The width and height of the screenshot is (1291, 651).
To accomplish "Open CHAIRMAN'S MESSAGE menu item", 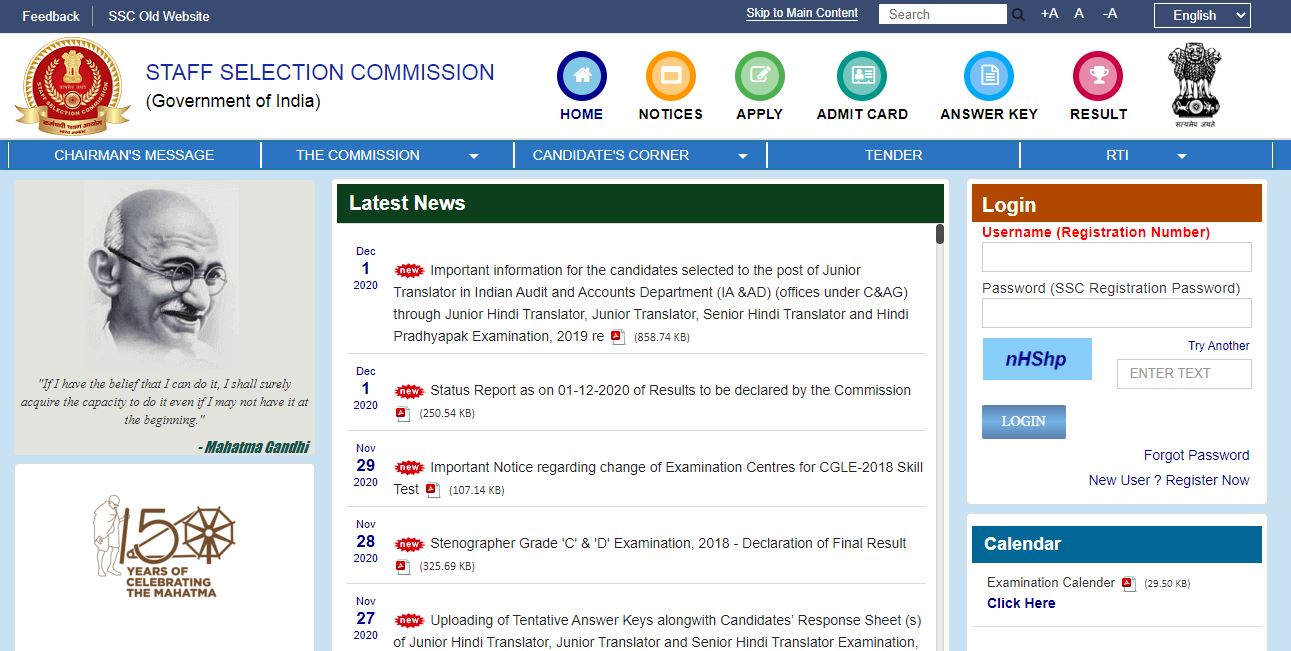I will pos(134,155).
